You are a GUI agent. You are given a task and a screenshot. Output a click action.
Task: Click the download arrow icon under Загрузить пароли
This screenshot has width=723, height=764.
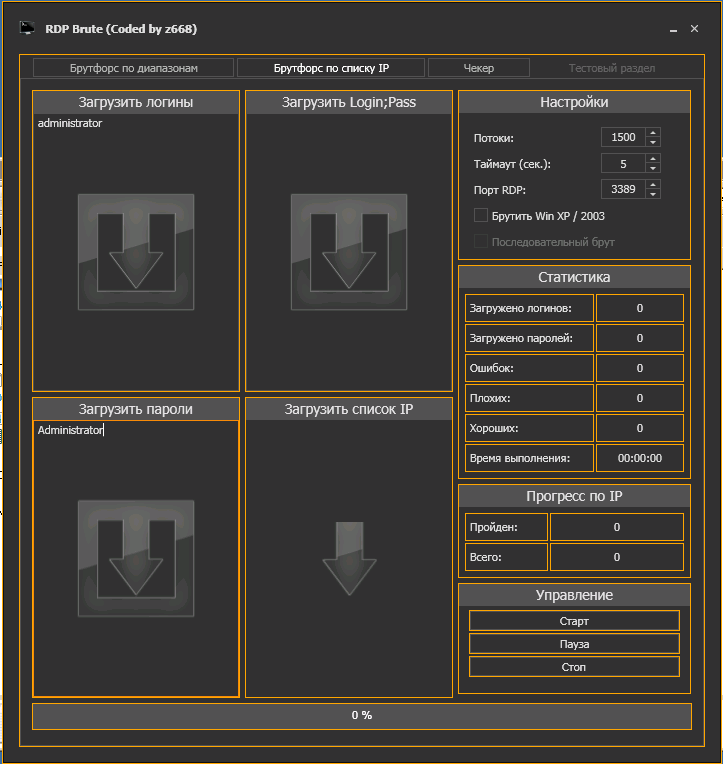coord(136,558)
